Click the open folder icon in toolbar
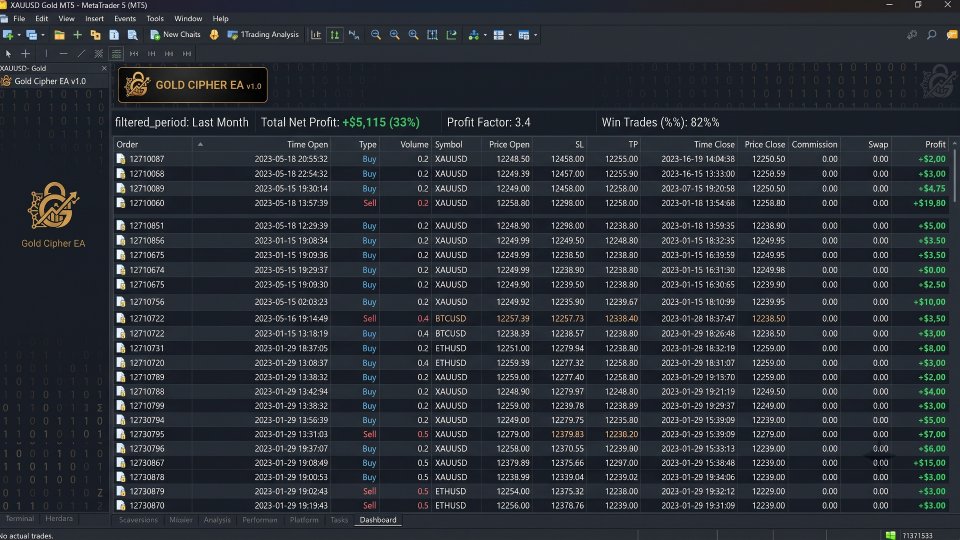The image size is (960, 540). [x=59, y=35]
